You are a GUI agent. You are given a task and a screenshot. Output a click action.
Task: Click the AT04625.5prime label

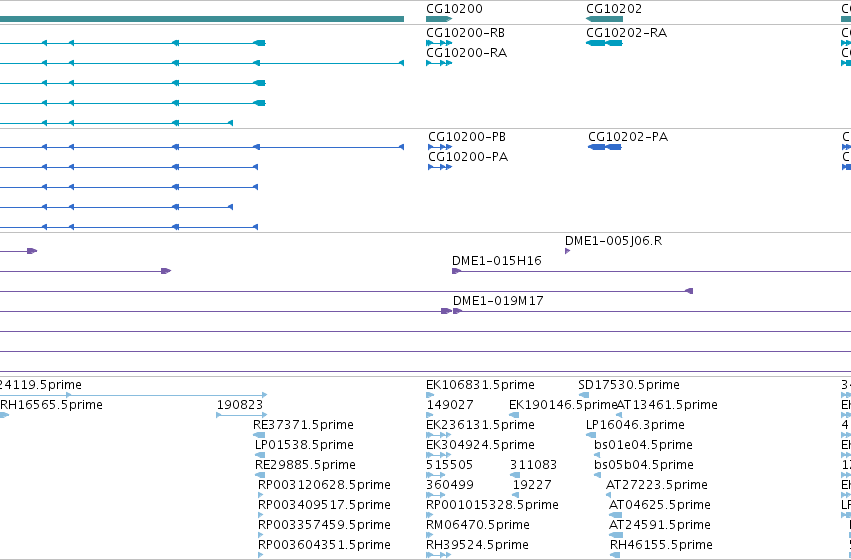click(x=659, y=505)
